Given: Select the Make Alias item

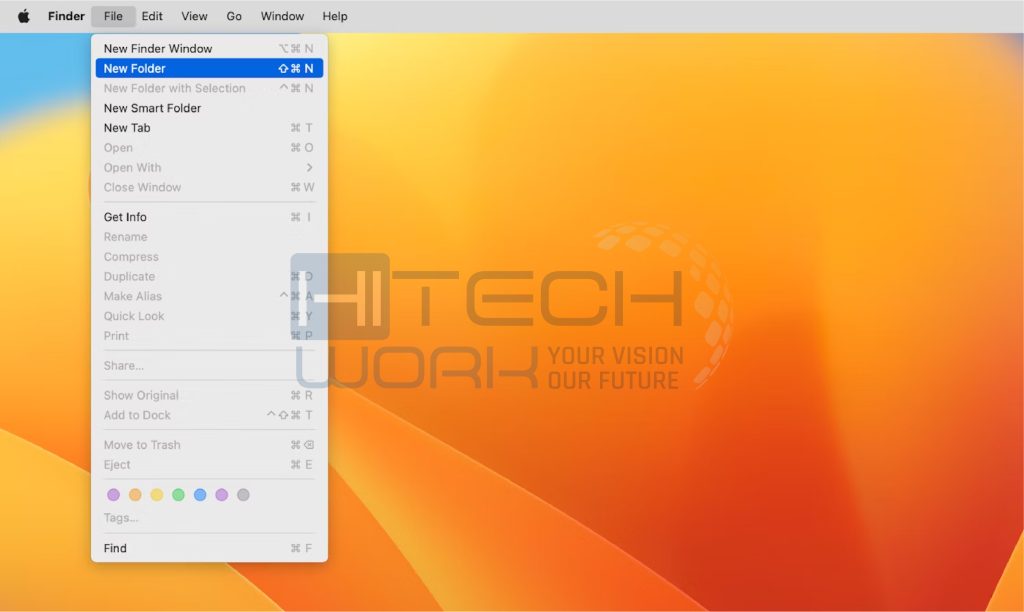Looking at the screenshot, I should click(209, 297).
